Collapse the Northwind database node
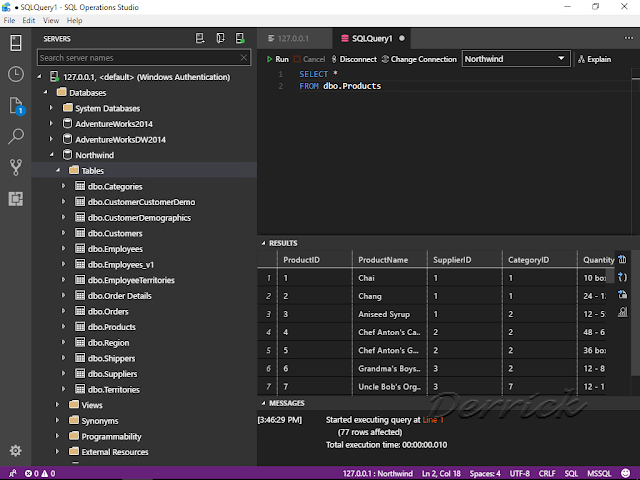Viewport: 640px width, 480px height. pyautogui.click(x=52, y=155)
